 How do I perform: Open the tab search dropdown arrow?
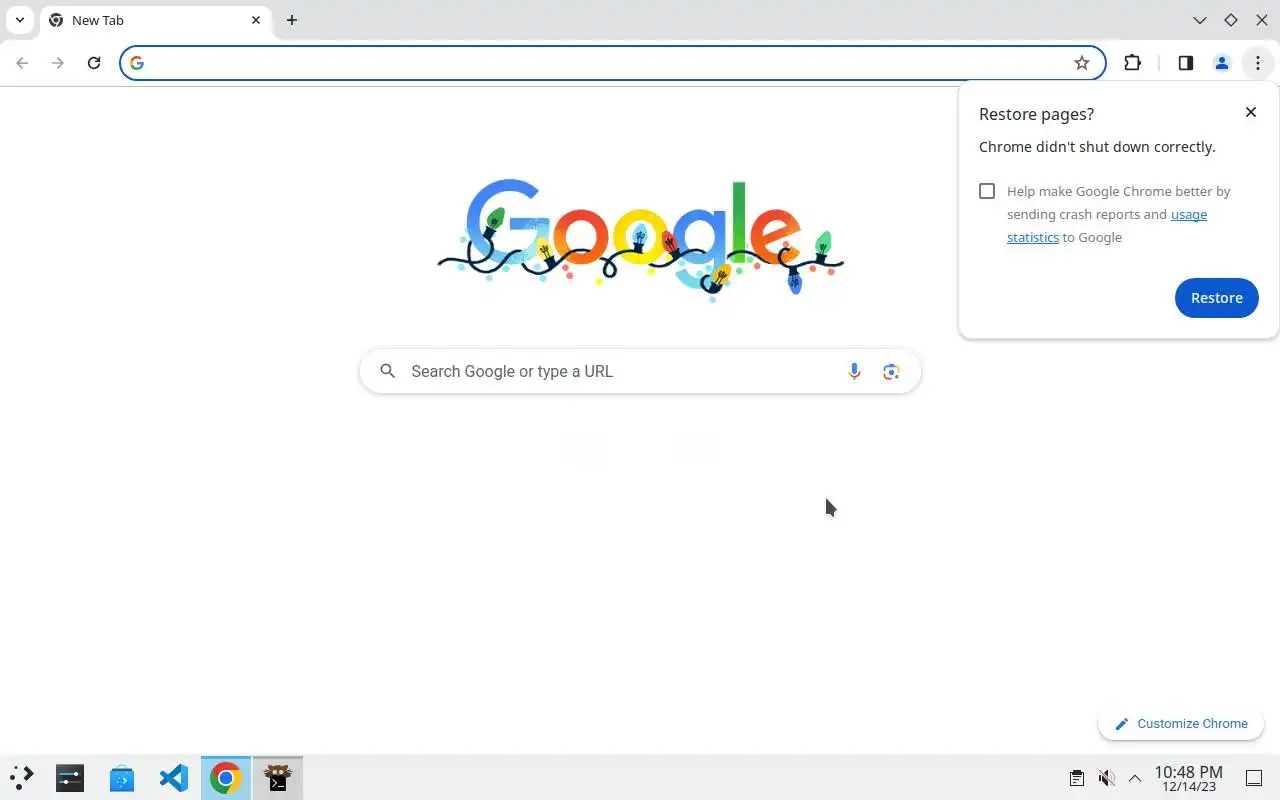pos(19,20)
